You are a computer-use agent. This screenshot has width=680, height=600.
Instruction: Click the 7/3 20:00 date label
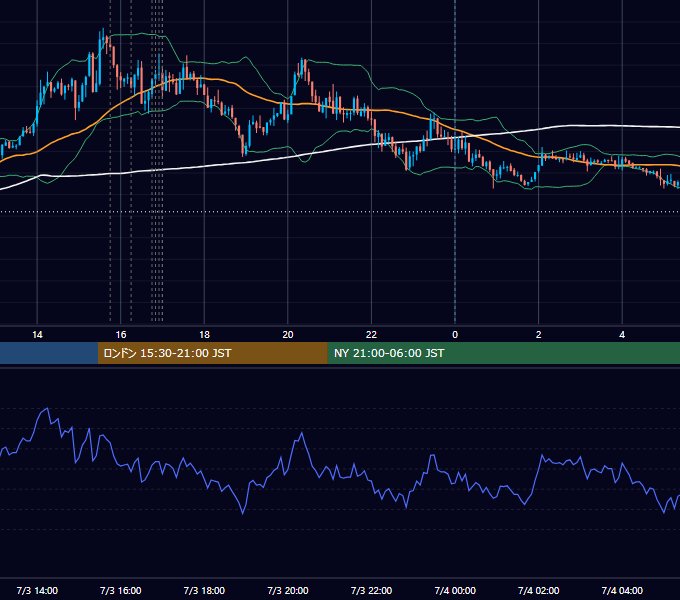coord(288,590)
